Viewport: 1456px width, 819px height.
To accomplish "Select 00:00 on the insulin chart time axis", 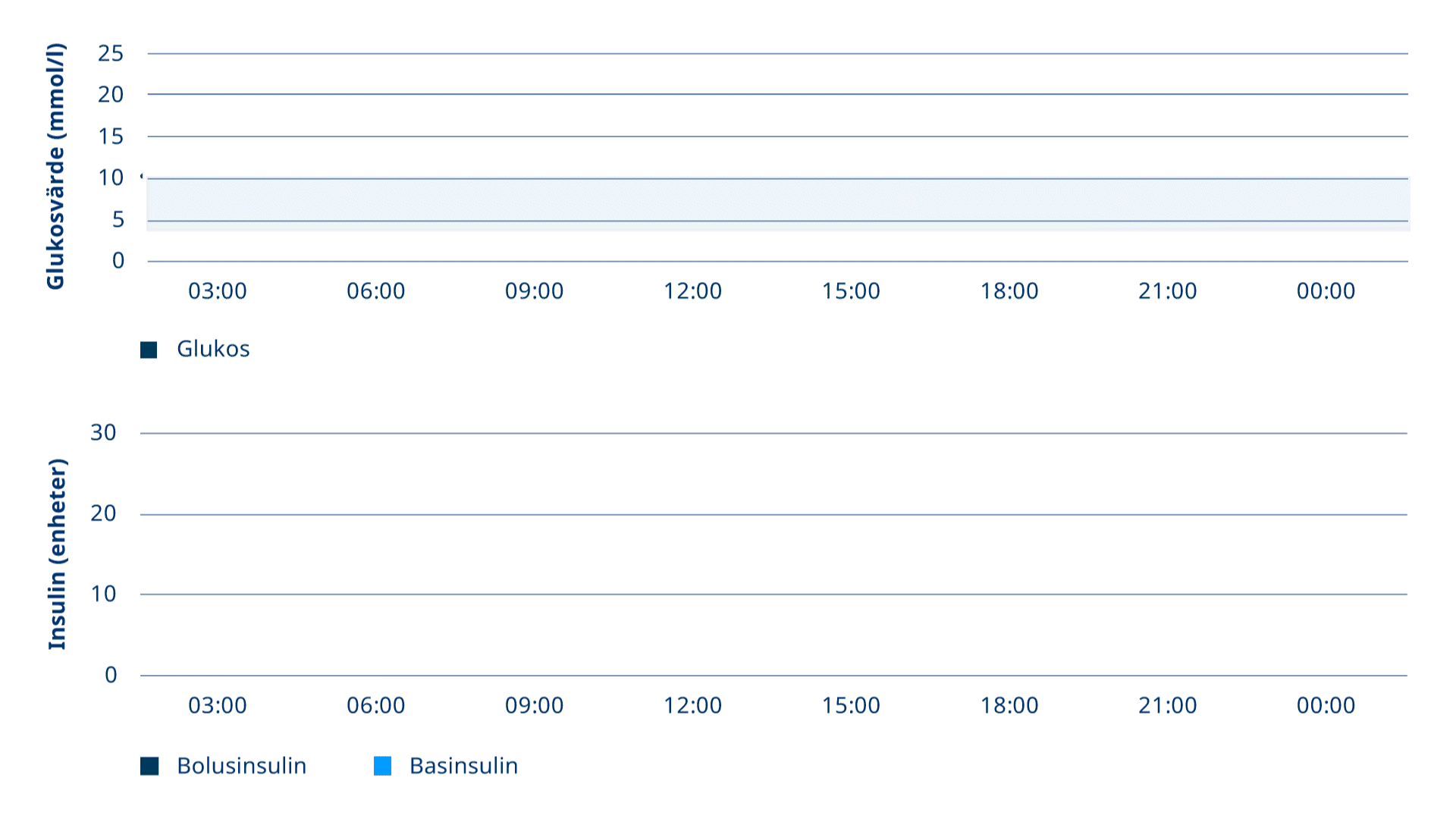I will click(x=1326, y=705).
